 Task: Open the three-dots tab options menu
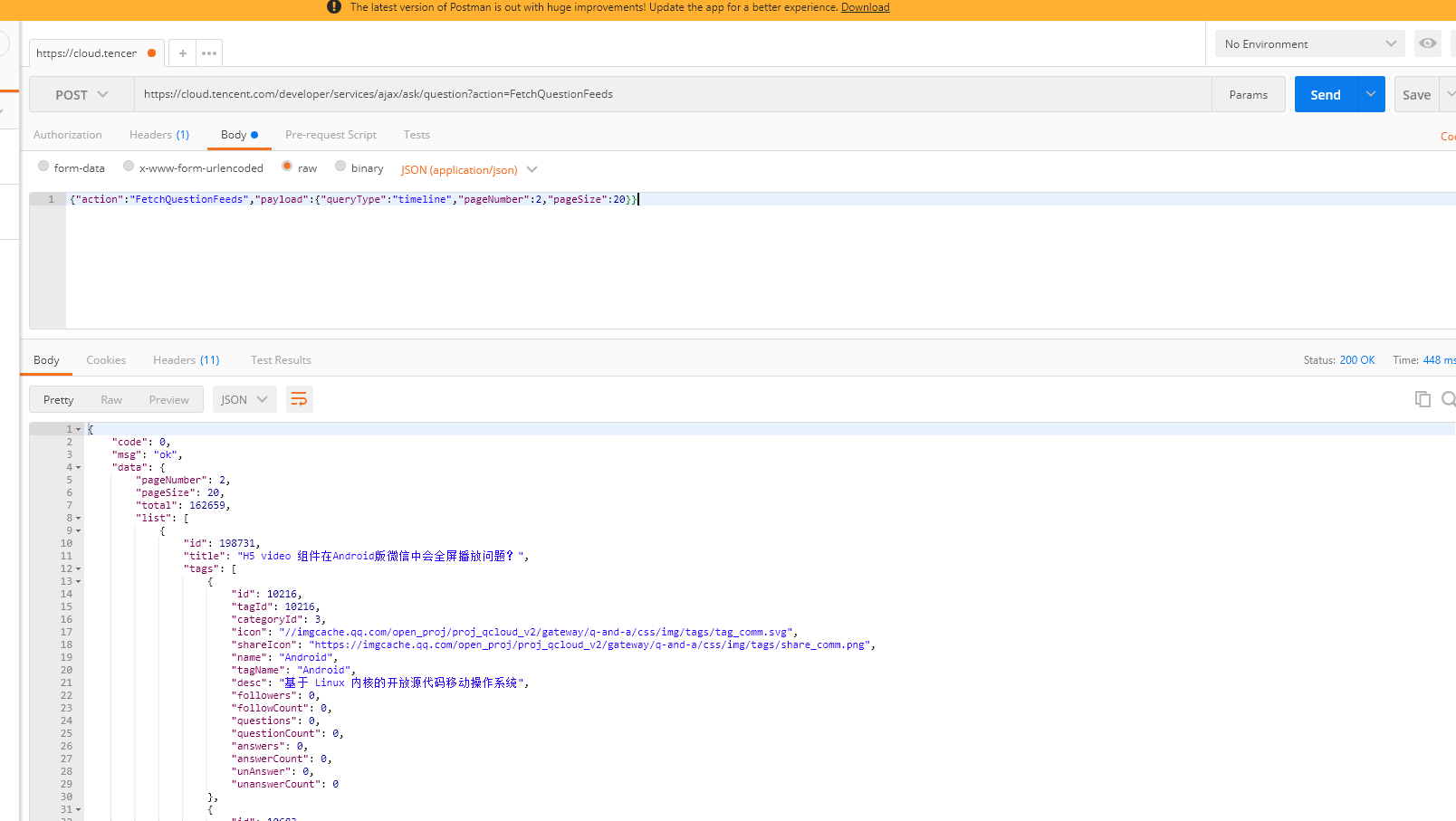[x=209, y=53]
